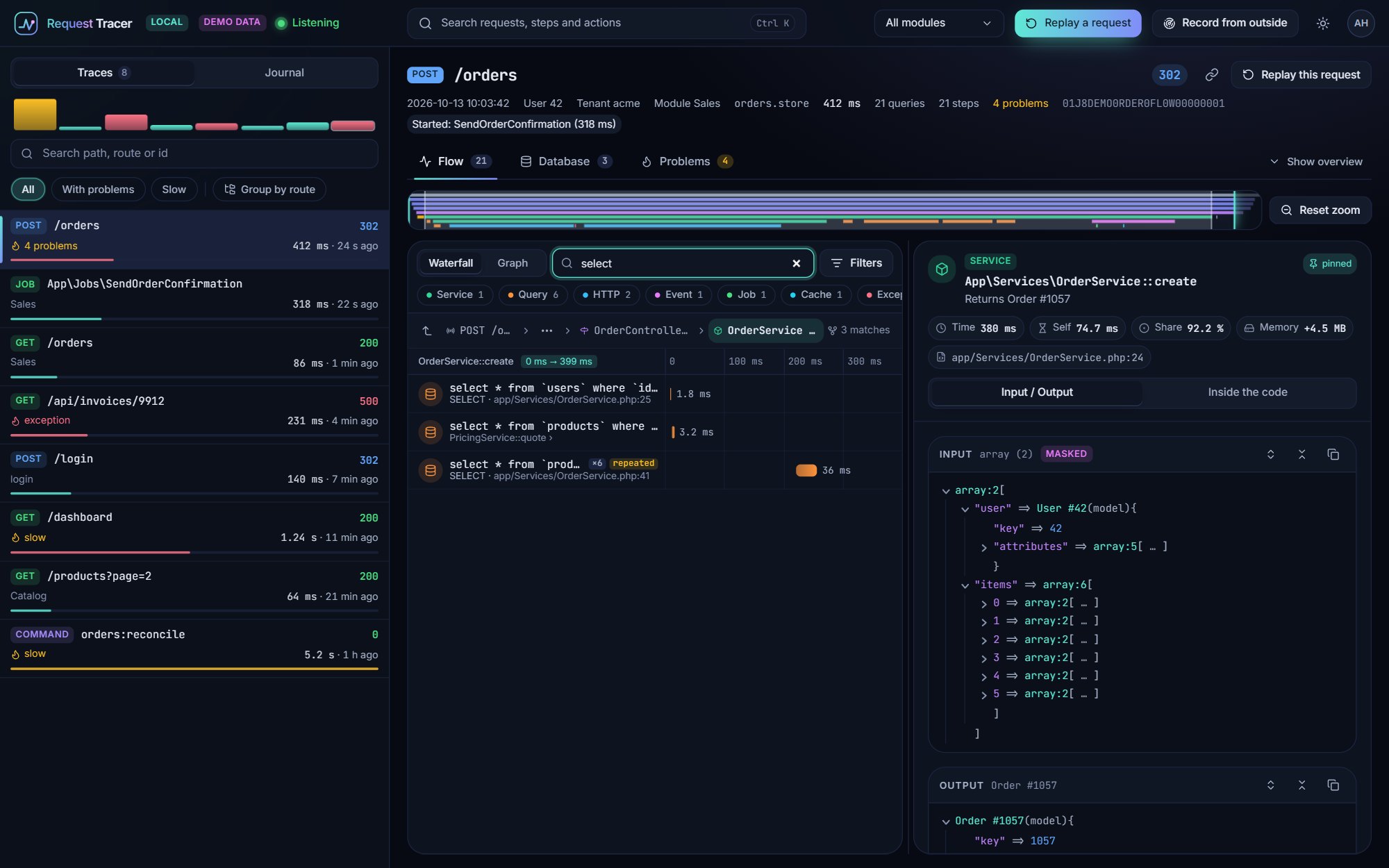The image size is (1389, 868).
Task: Enable the With problems trace filter
Action: coord(98,190)
